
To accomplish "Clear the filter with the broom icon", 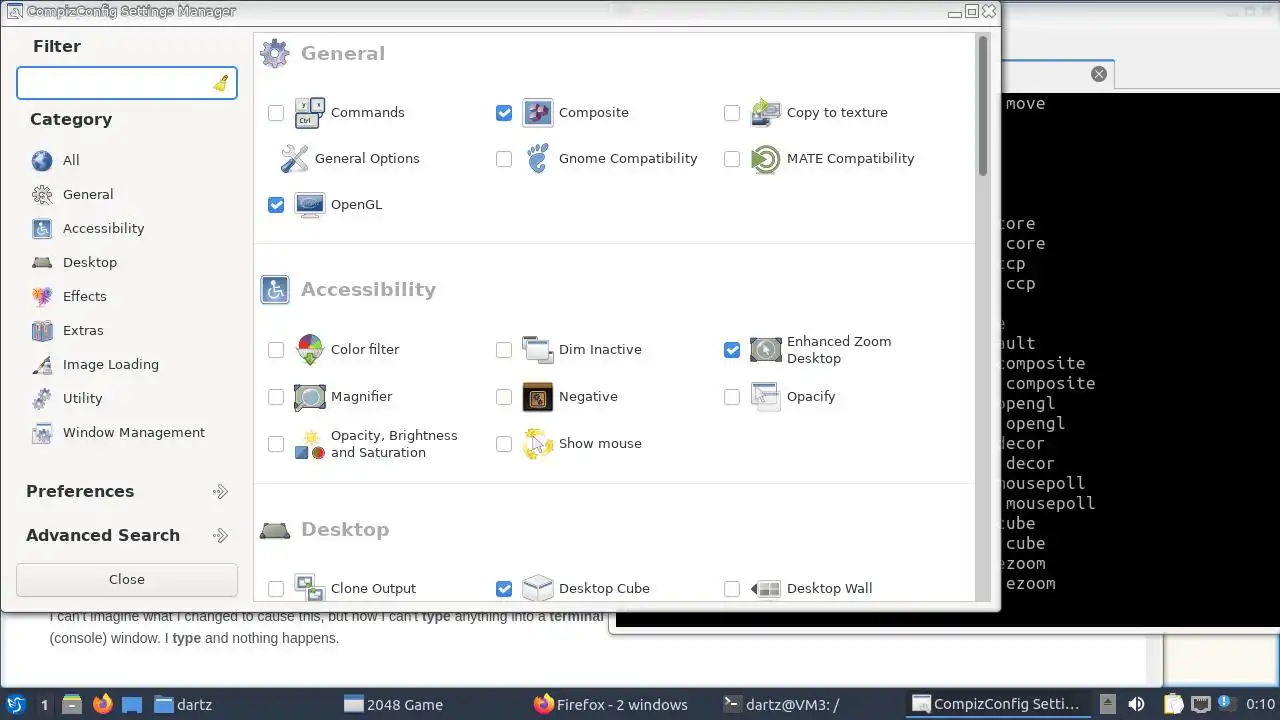I will click(x=221, y=84).
